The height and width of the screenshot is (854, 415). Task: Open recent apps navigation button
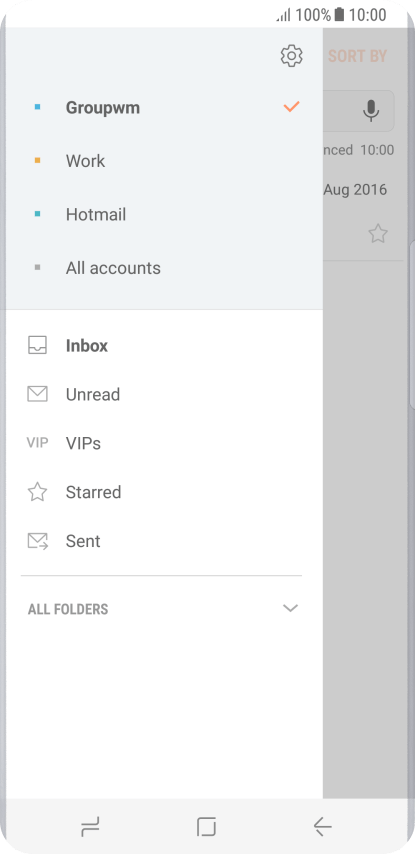pyautogui.click(x=90, y=827)
